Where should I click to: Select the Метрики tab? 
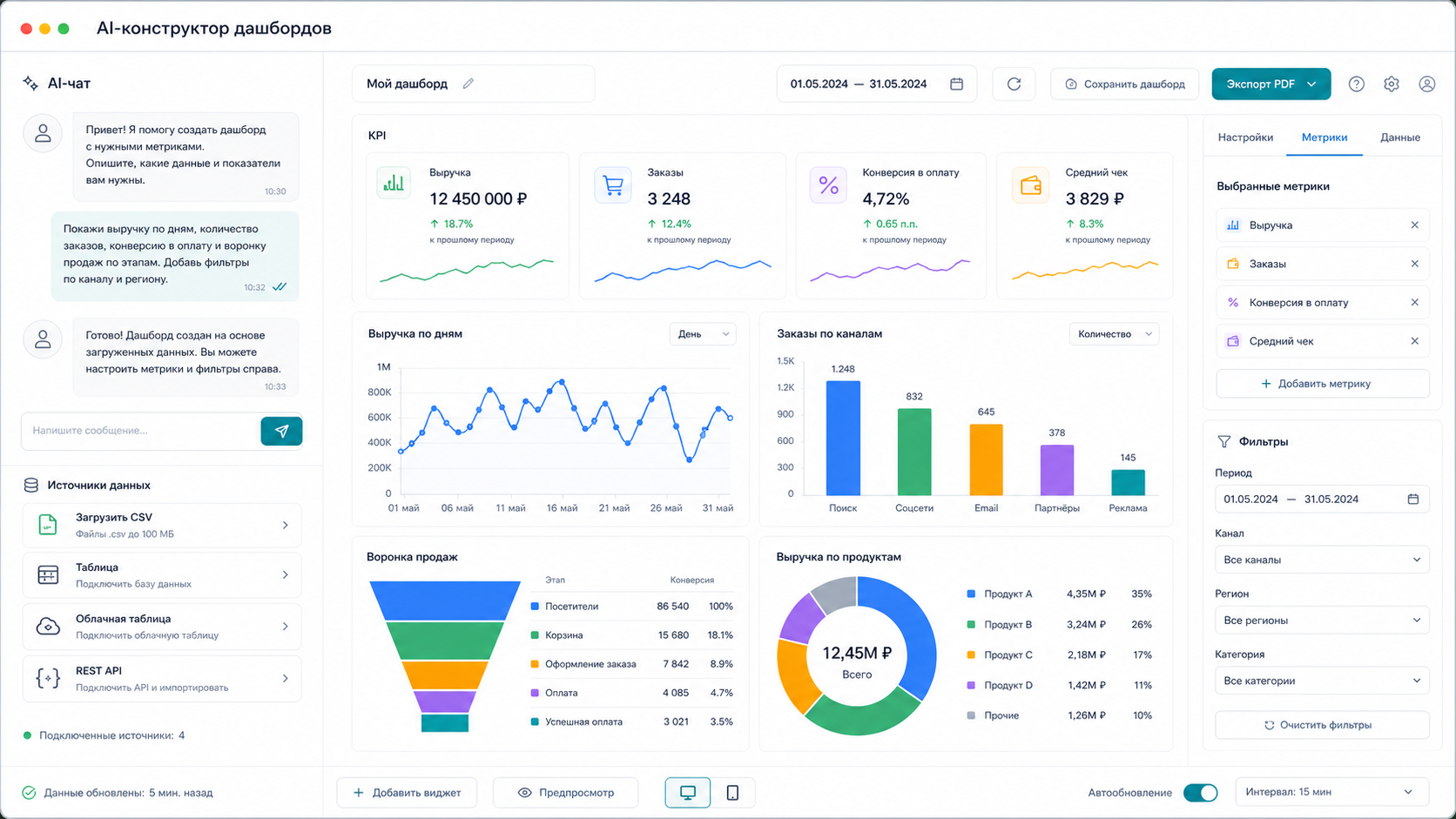pos(1325,138)
